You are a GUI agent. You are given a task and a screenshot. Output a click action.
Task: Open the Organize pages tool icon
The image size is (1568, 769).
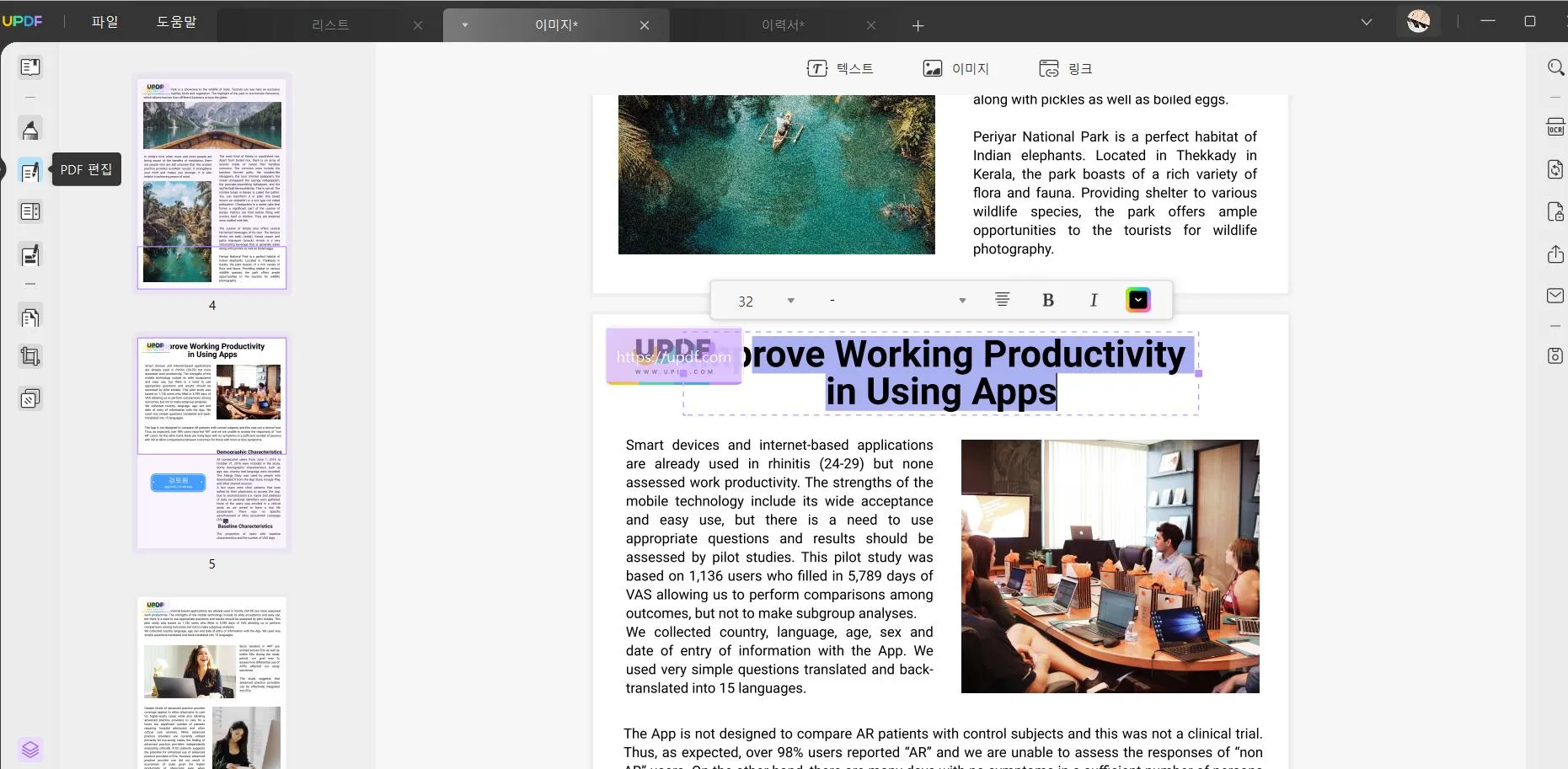click(x=30, y=211)
